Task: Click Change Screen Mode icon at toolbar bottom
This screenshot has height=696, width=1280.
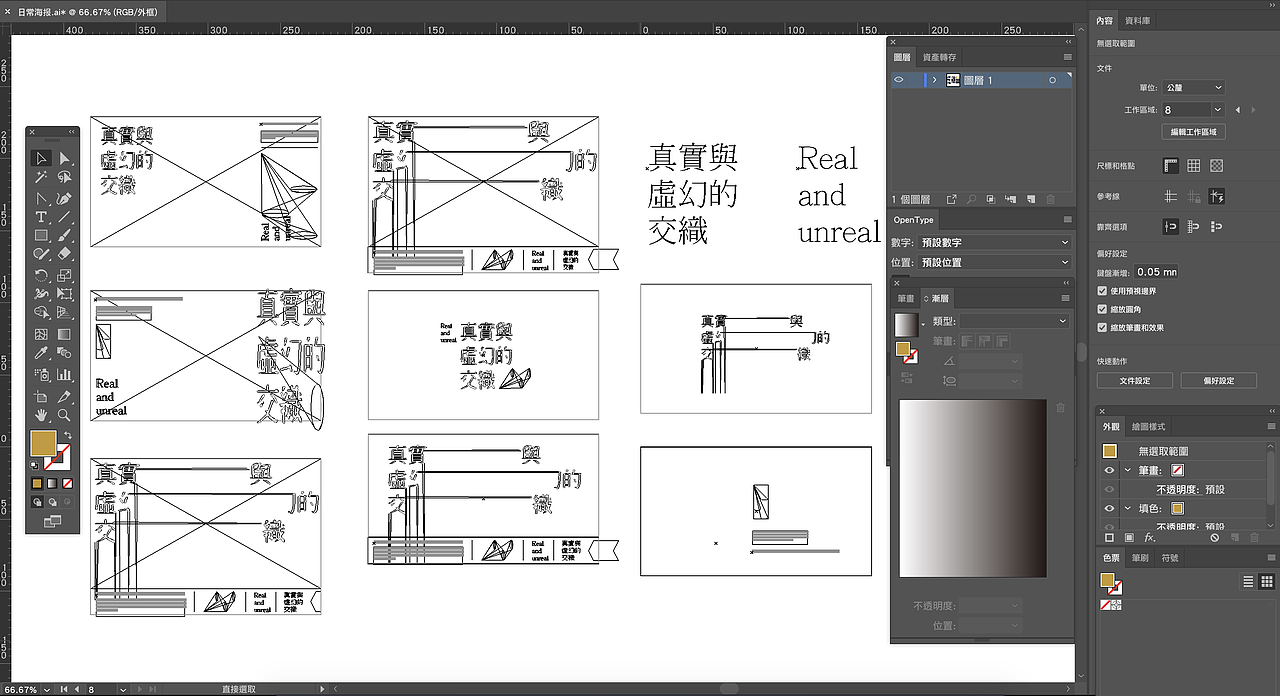Action: click(52, 521)
